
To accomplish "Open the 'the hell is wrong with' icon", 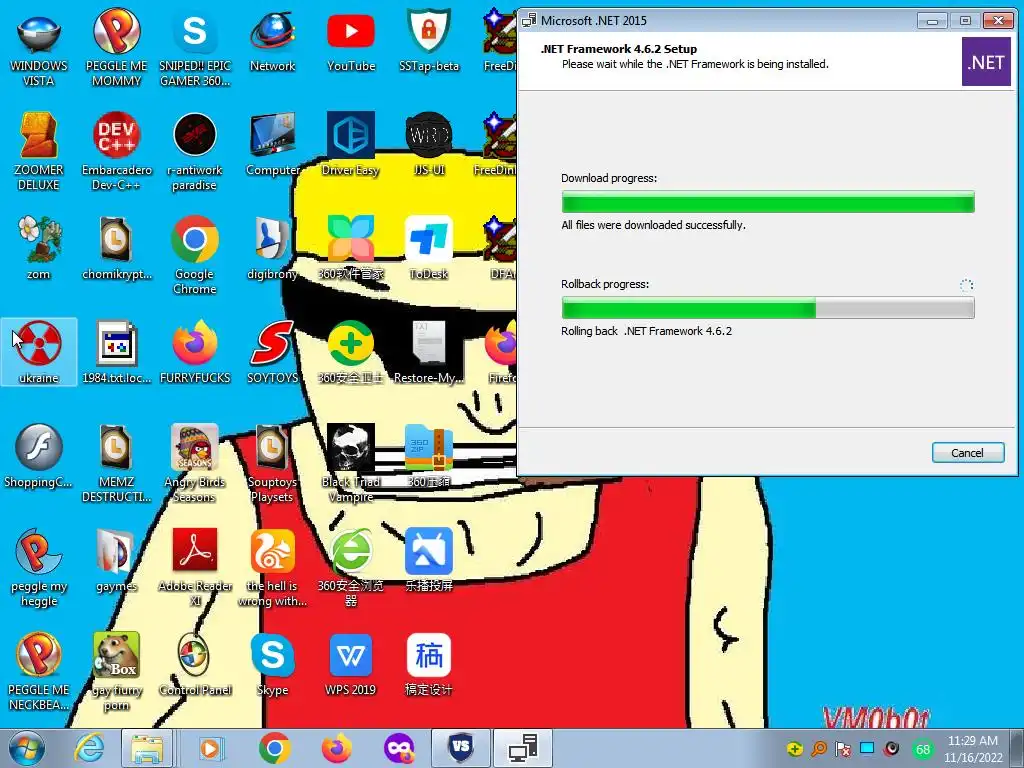I will tap(272, 567).
